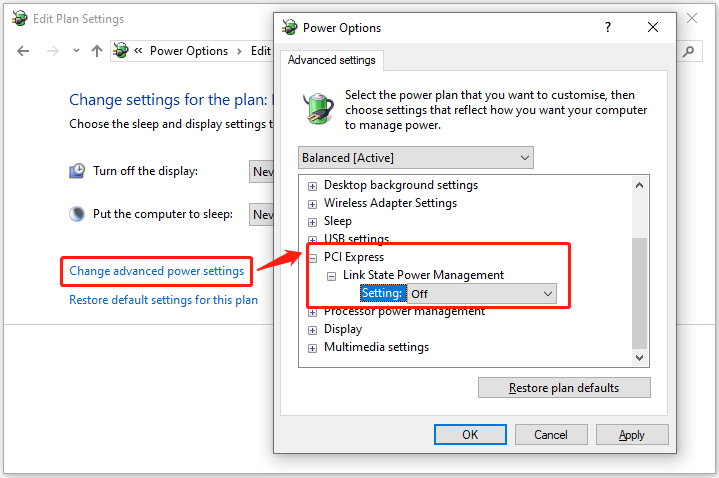Open the Balanced [Active] power plan dropdown
719x478 pixels.
coord(415,158)
